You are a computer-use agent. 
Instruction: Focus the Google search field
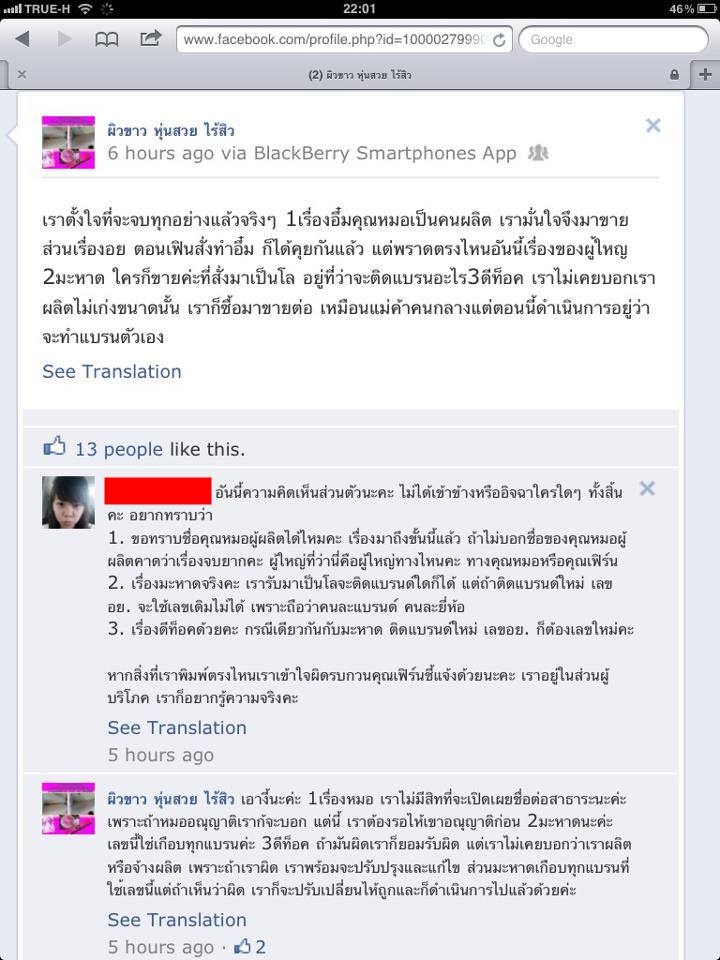click(613, 40)
